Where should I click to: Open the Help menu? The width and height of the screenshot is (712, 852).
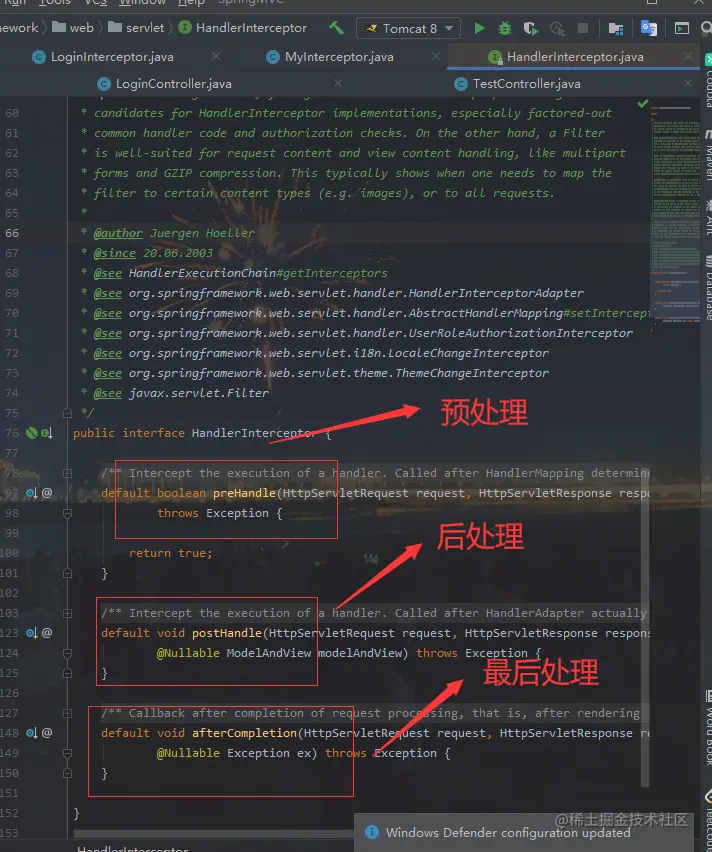tap(191, 2)
